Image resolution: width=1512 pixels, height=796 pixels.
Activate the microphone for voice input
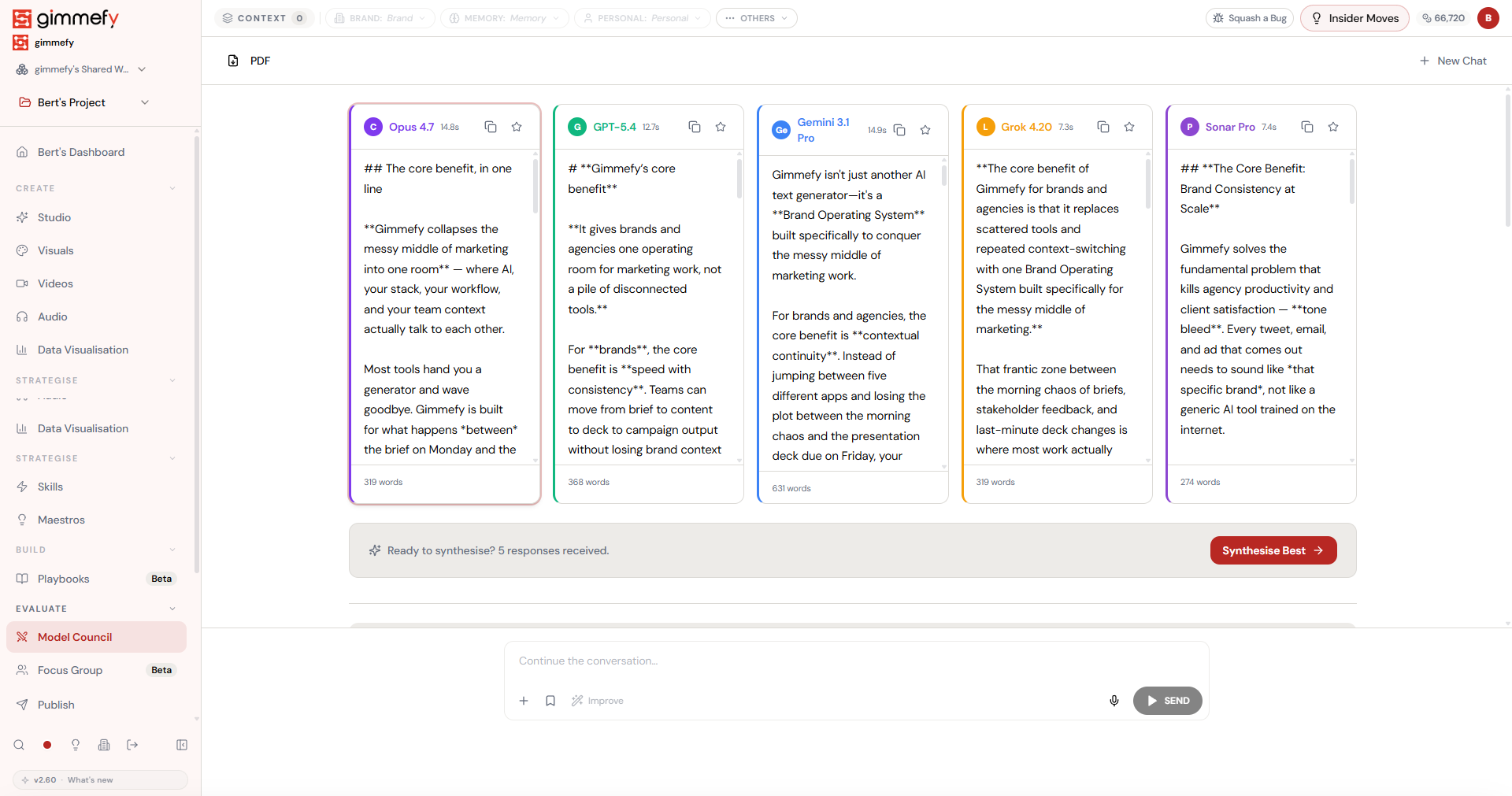[x=1114, y=701]
